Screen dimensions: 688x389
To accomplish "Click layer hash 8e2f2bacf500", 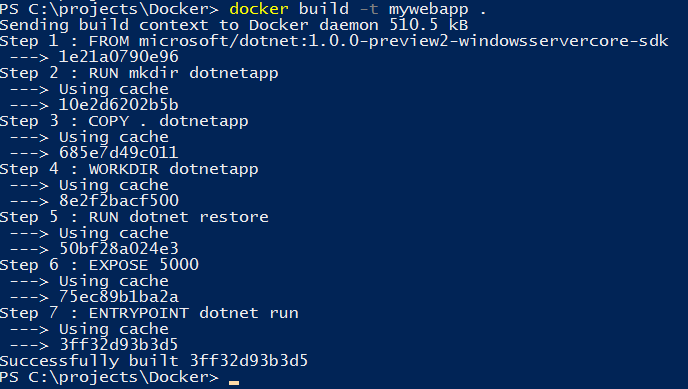I will pyautogui.click(x=118, y=201).
